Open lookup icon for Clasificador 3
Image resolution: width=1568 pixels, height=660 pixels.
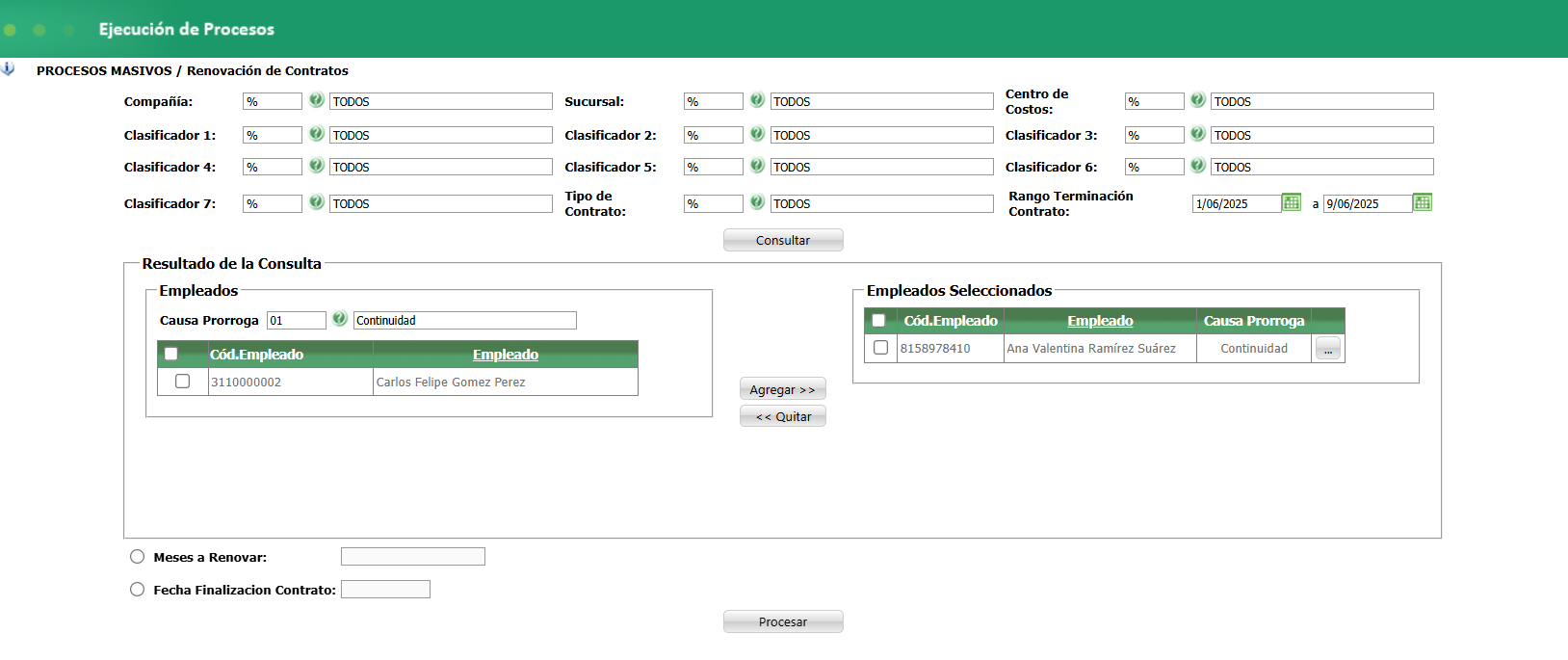(1197, 134)
